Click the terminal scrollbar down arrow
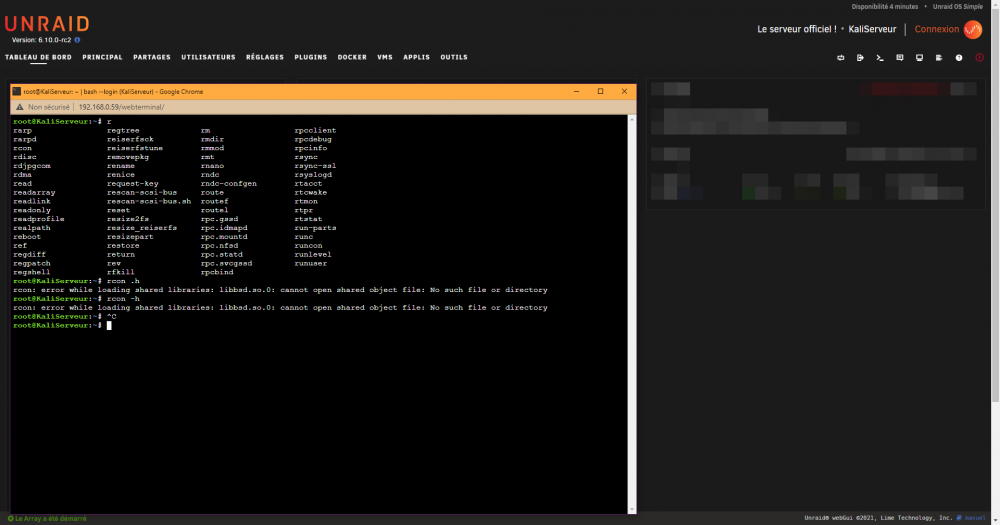 pyautogui.click(x=632, y=509)
